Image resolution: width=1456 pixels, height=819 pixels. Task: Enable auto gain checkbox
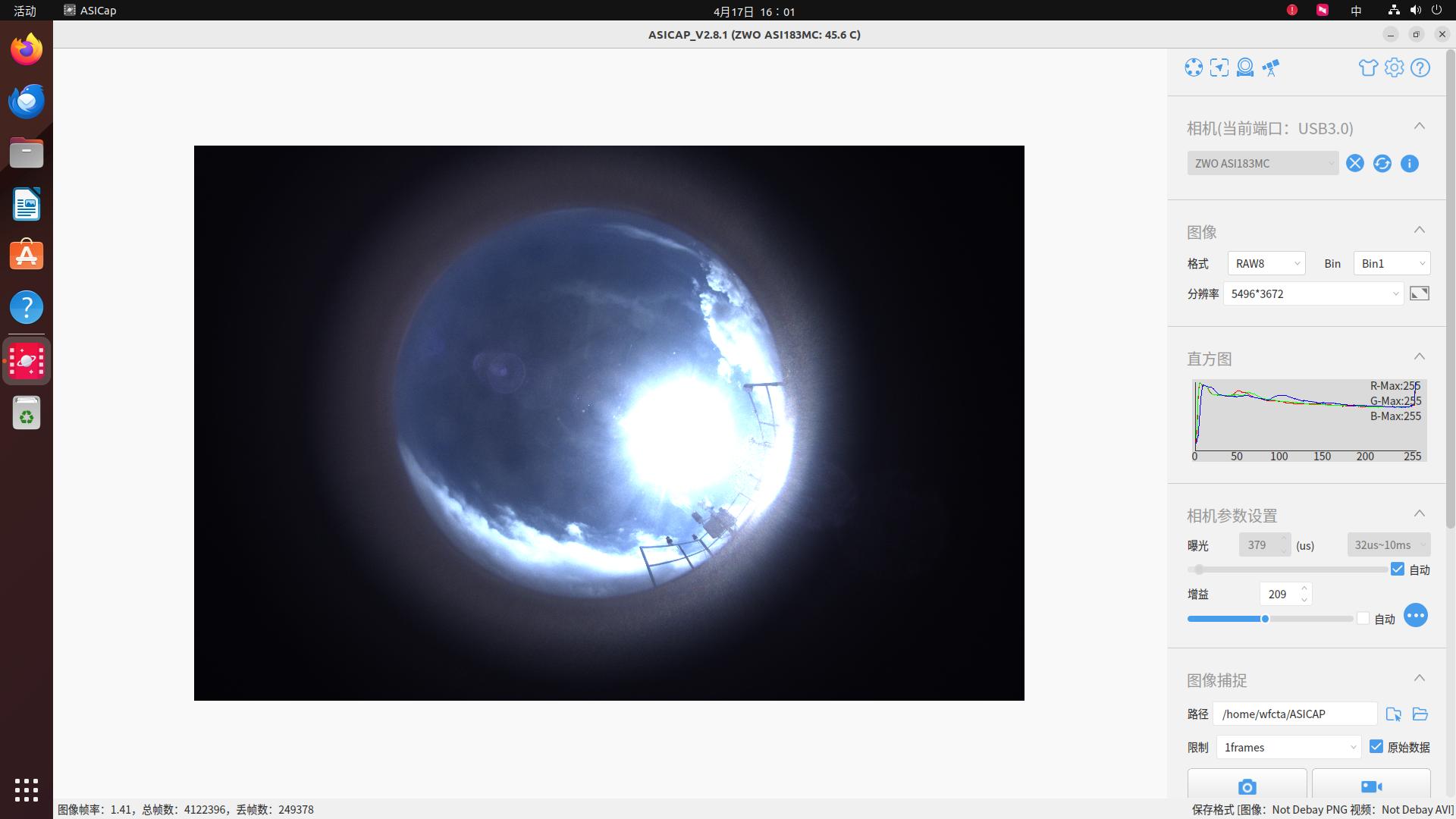click(1363, 618)
